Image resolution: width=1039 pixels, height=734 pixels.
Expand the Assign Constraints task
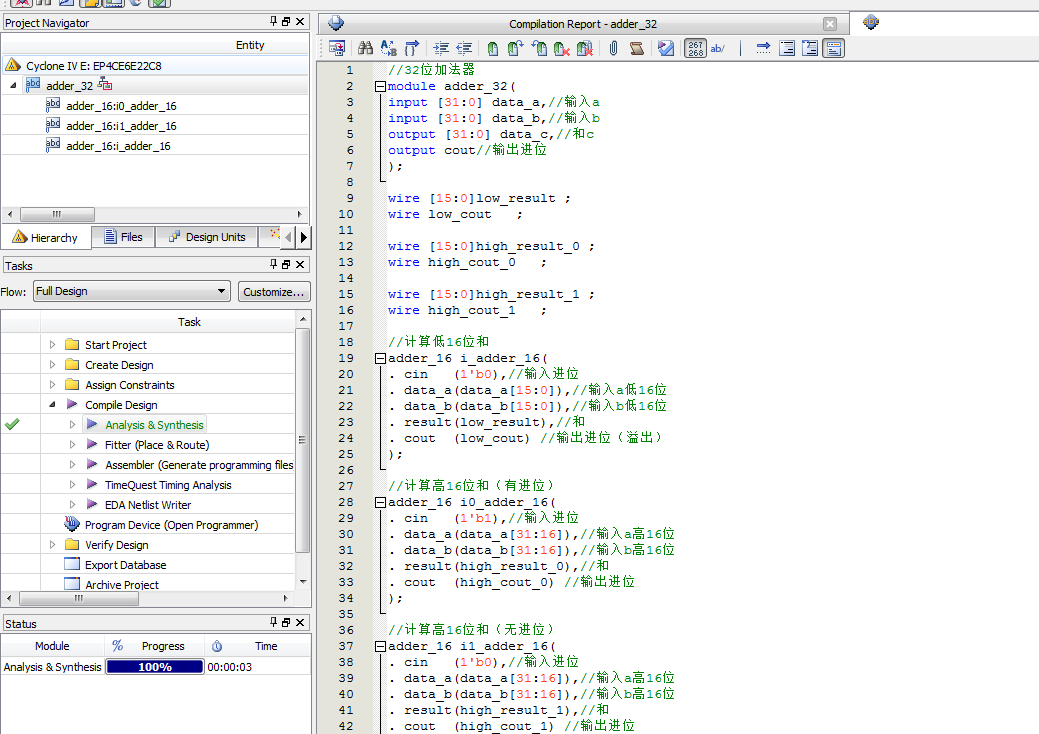pyautogui.click(x=52, y=384)
